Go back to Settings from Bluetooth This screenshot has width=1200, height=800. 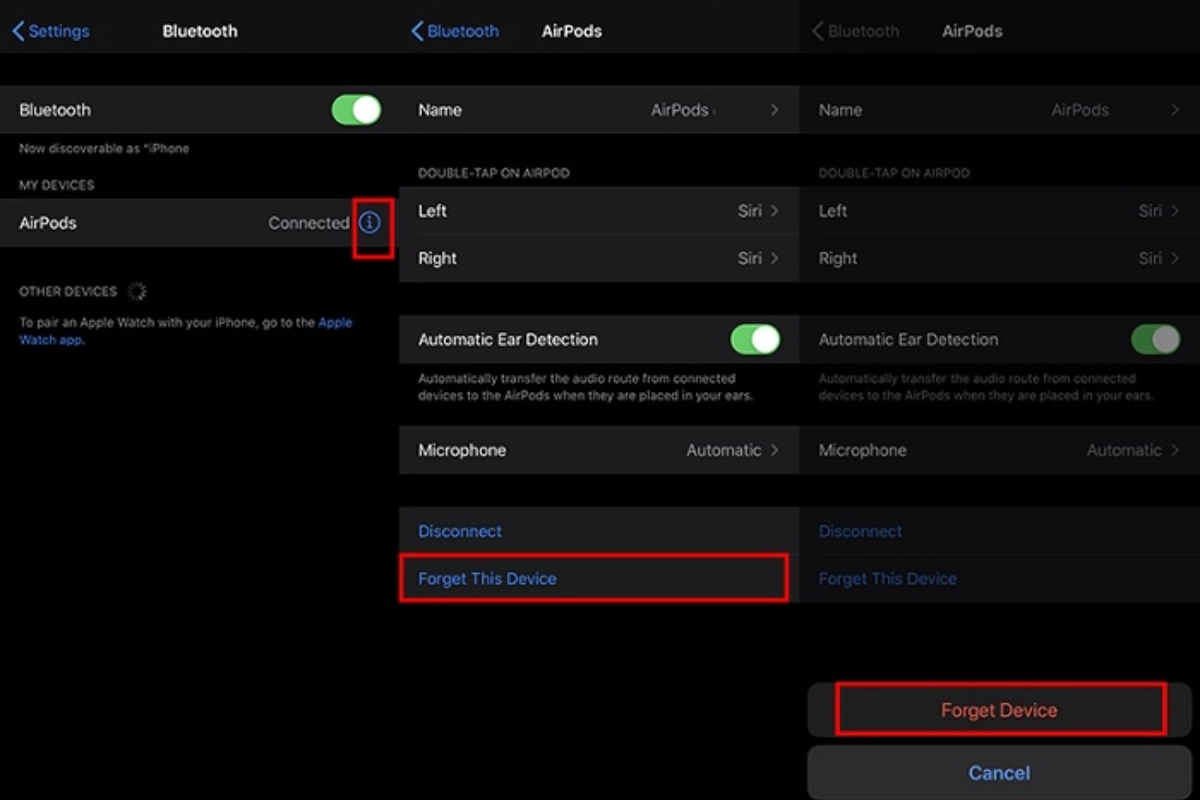point(50,31)
